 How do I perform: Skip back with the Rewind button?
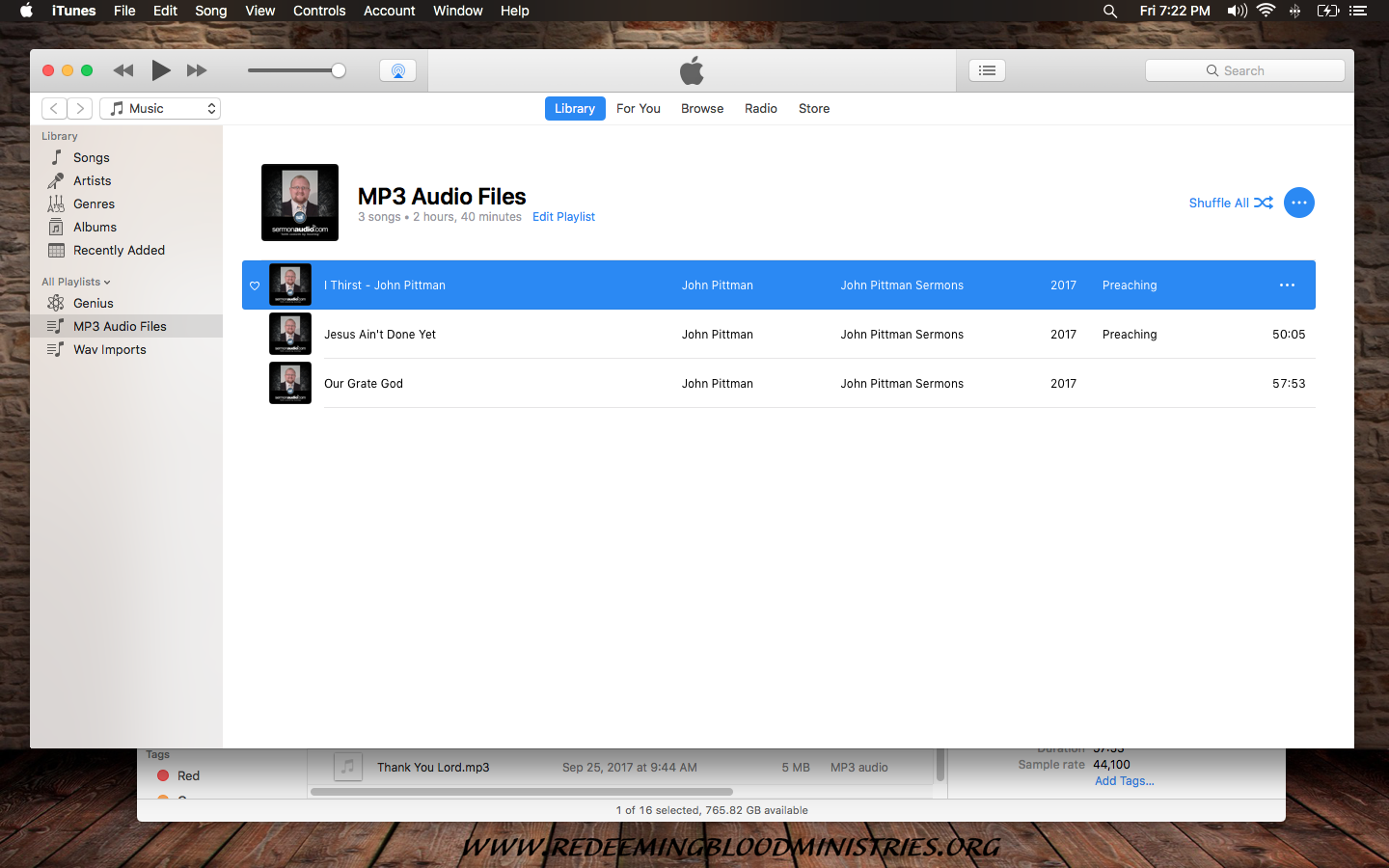point(123,70)
